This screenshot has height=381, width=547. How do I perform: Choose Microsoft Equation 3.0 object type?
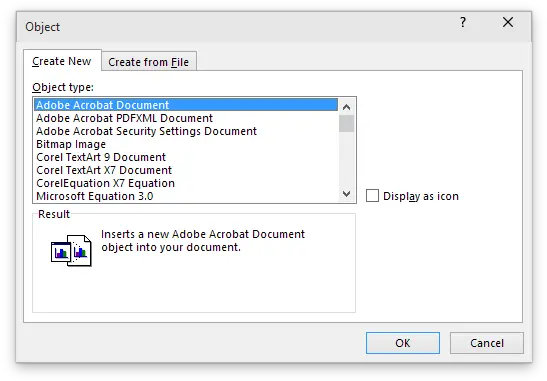186,196
